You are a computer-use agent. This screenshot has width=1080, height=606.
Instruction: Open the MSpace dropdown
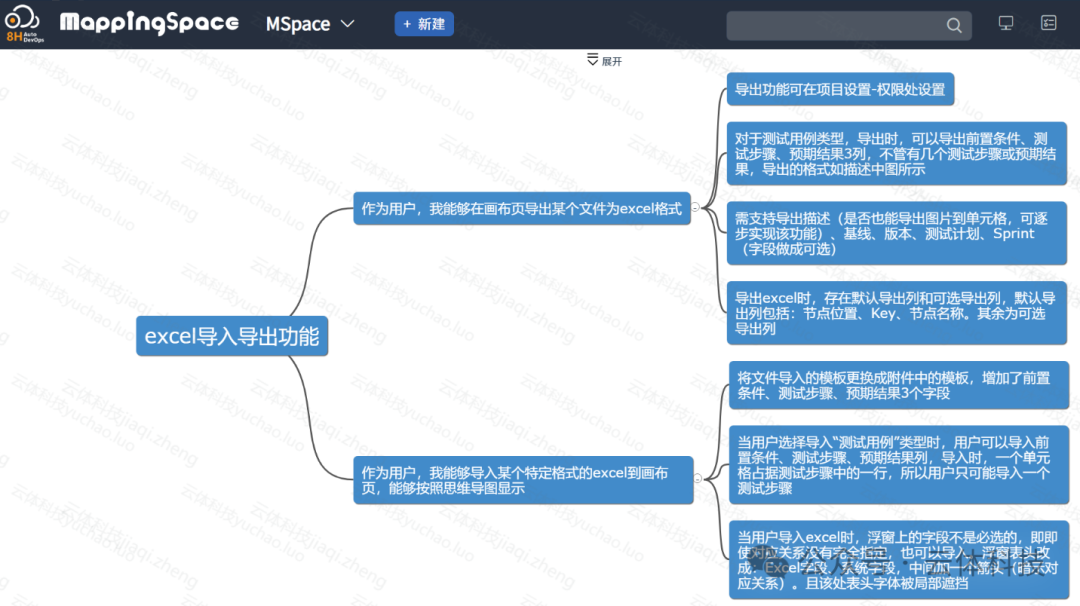click(310, 24)
